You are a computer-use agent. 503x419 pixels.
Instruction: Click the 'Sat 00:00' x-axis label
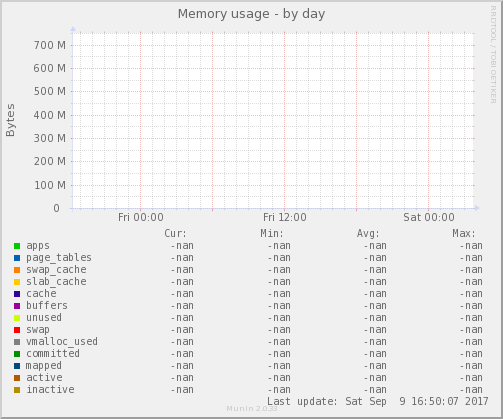point(429,217)
